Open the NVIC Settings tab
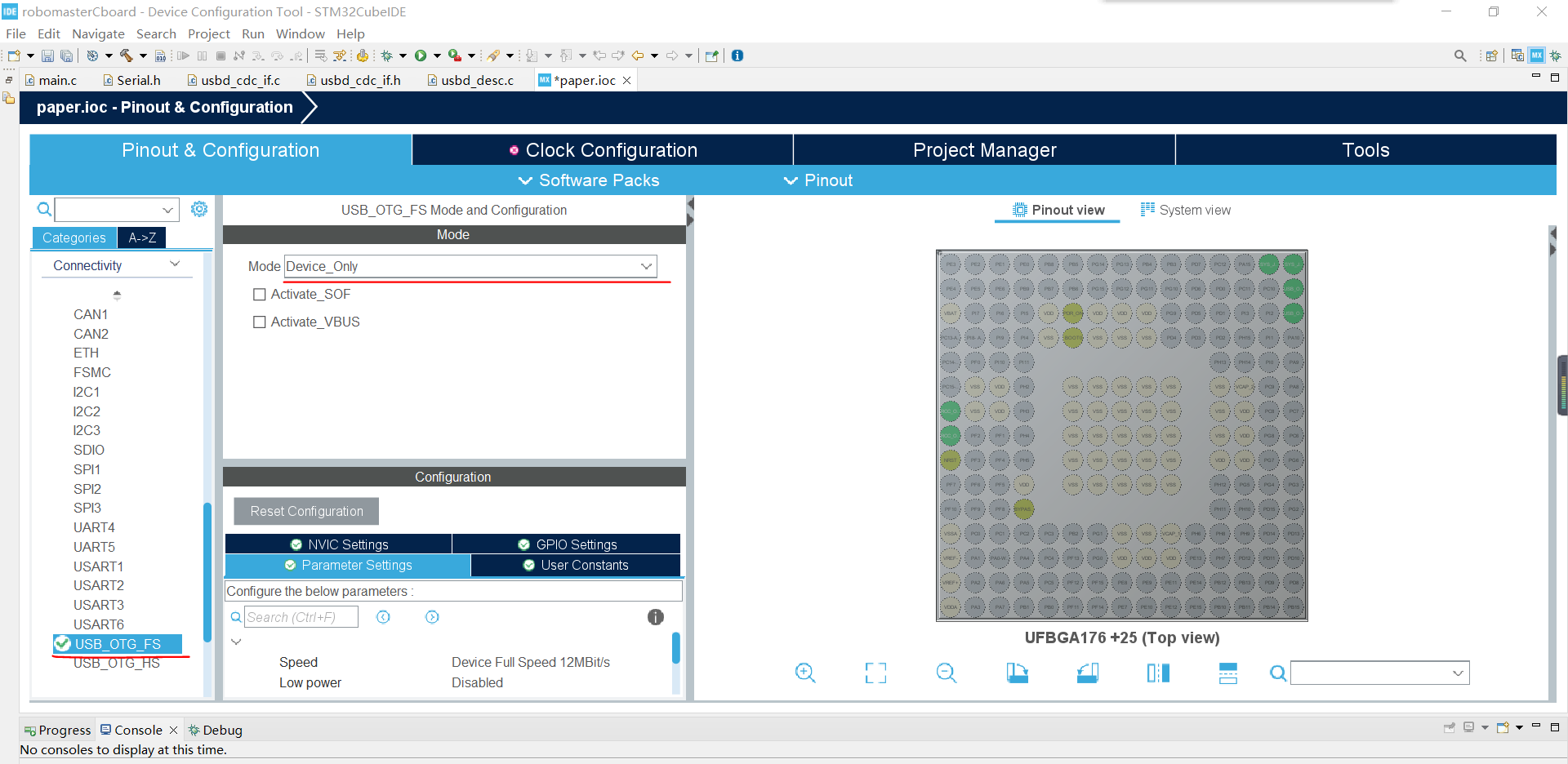This screenshot has height=764, width=1568. (x=339, y=544)
